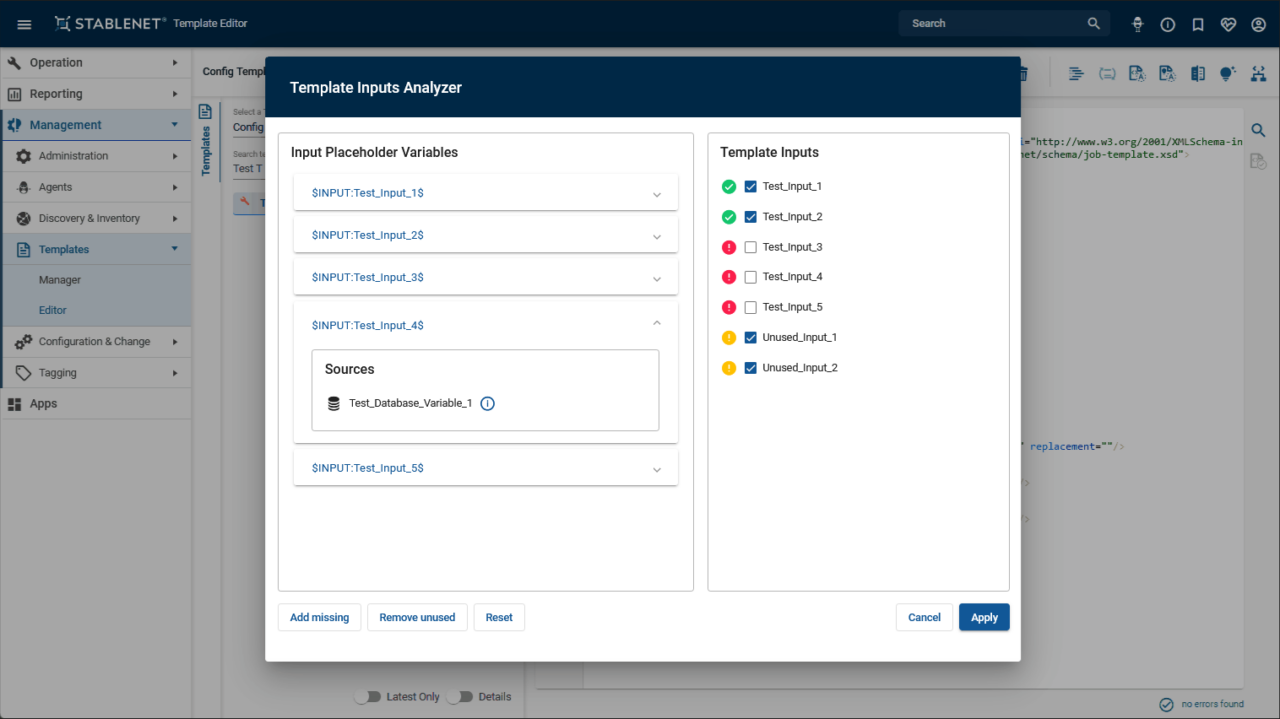Click the magnifier icon in search bar
This screenshot has width=1280, height=719.
tap(1093, 23)
